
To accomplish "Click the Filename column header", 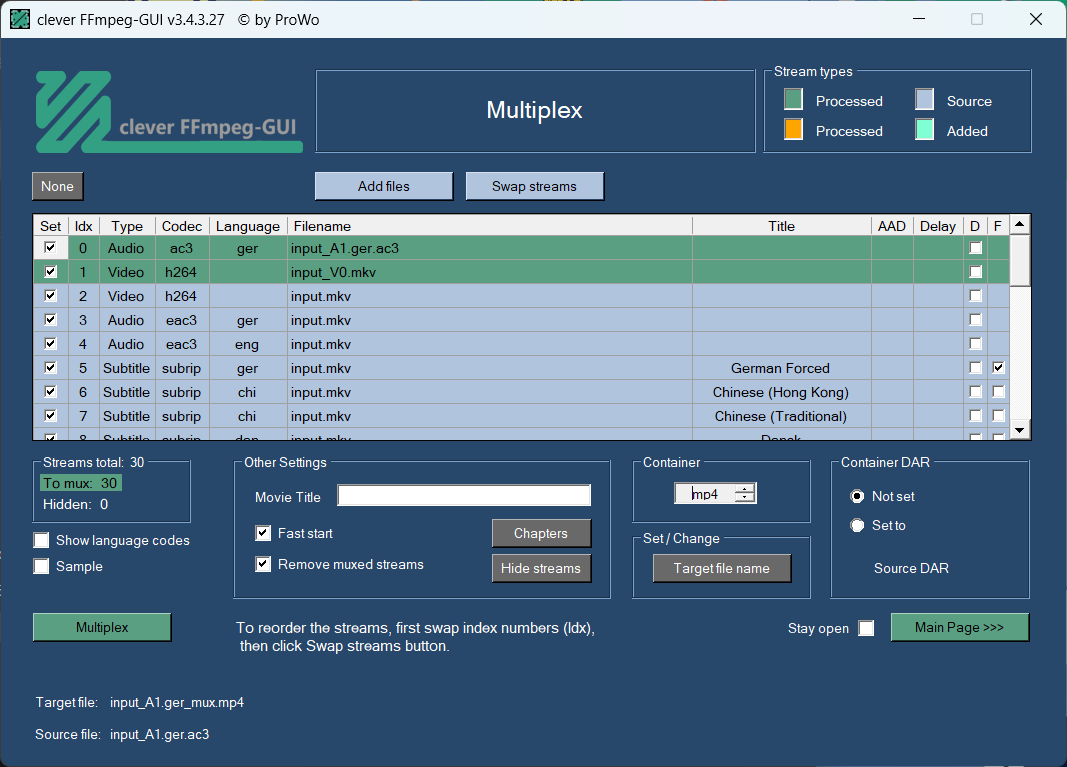I will pos(490,226).
